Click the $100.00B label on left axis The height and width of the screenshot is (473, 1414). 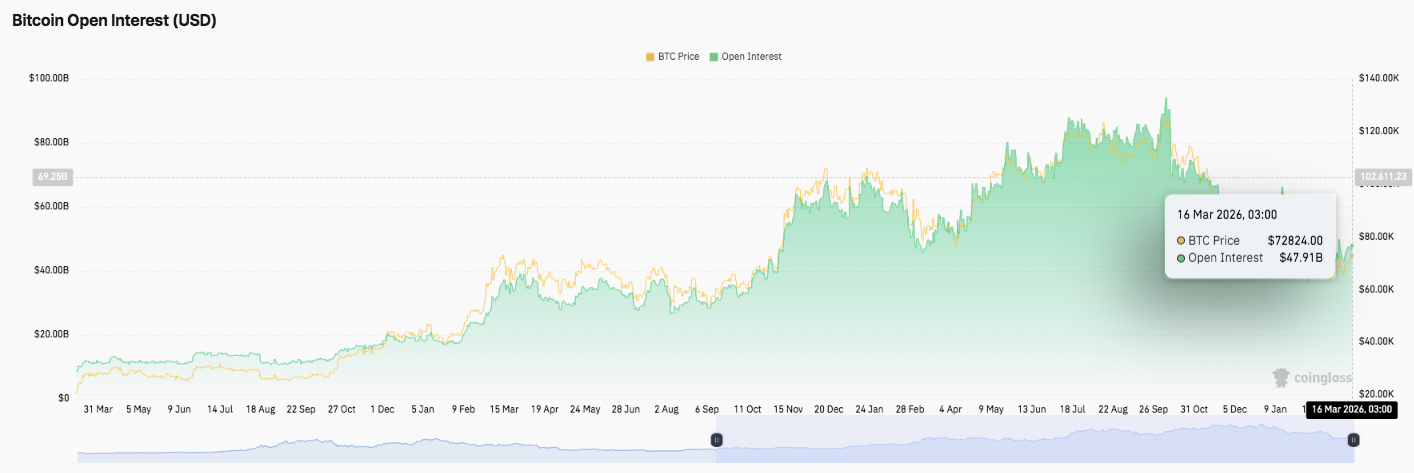pos(48,78)
